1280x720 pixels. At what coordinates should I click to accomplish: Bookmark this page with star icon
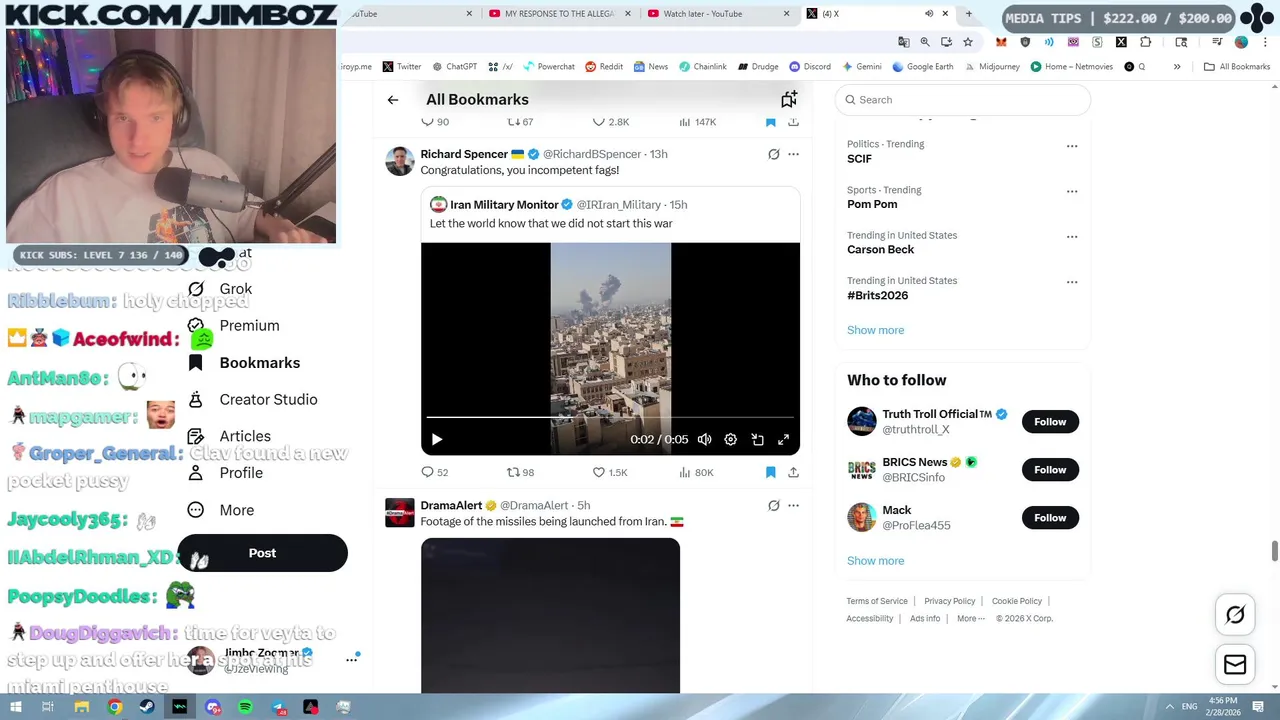[x=968, y=42]
